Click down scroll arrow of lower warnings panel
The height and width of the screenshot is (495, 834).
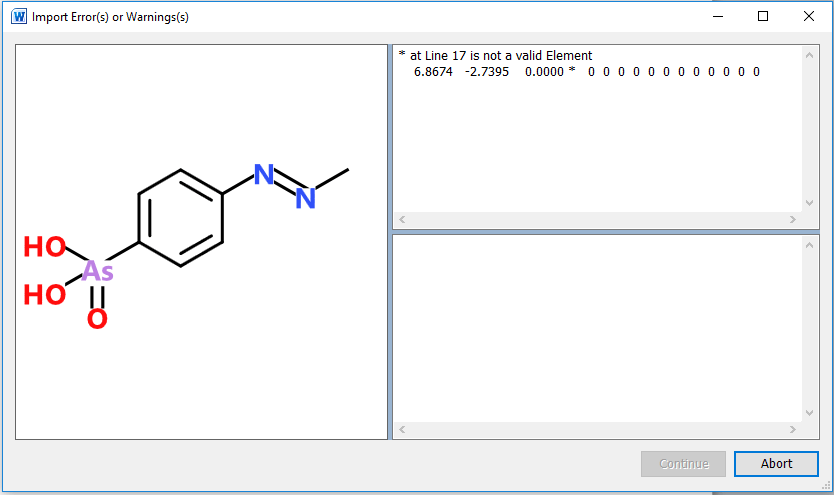coord(809,413)
